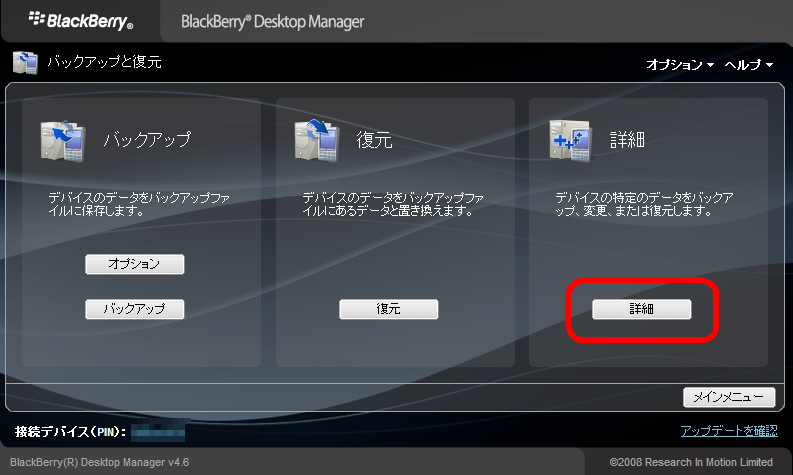Start a backup with the バックアップ button
Screen dimensions: 793x475
(x=135, y=309)
